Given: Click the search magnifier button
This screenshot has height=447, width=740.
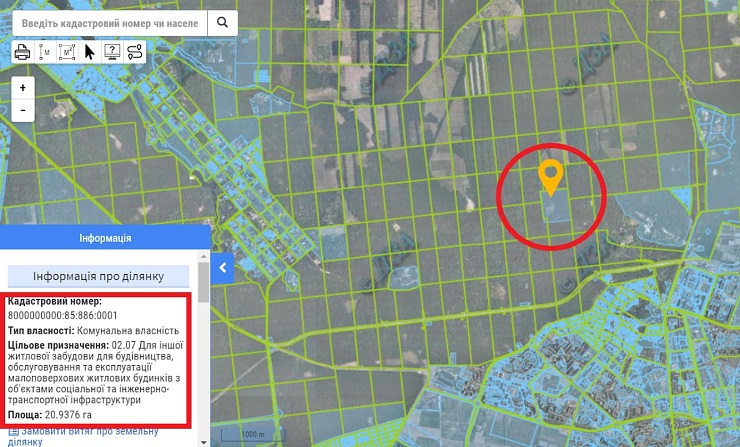Looking at the screenshot, I should (x=223, y=22).
